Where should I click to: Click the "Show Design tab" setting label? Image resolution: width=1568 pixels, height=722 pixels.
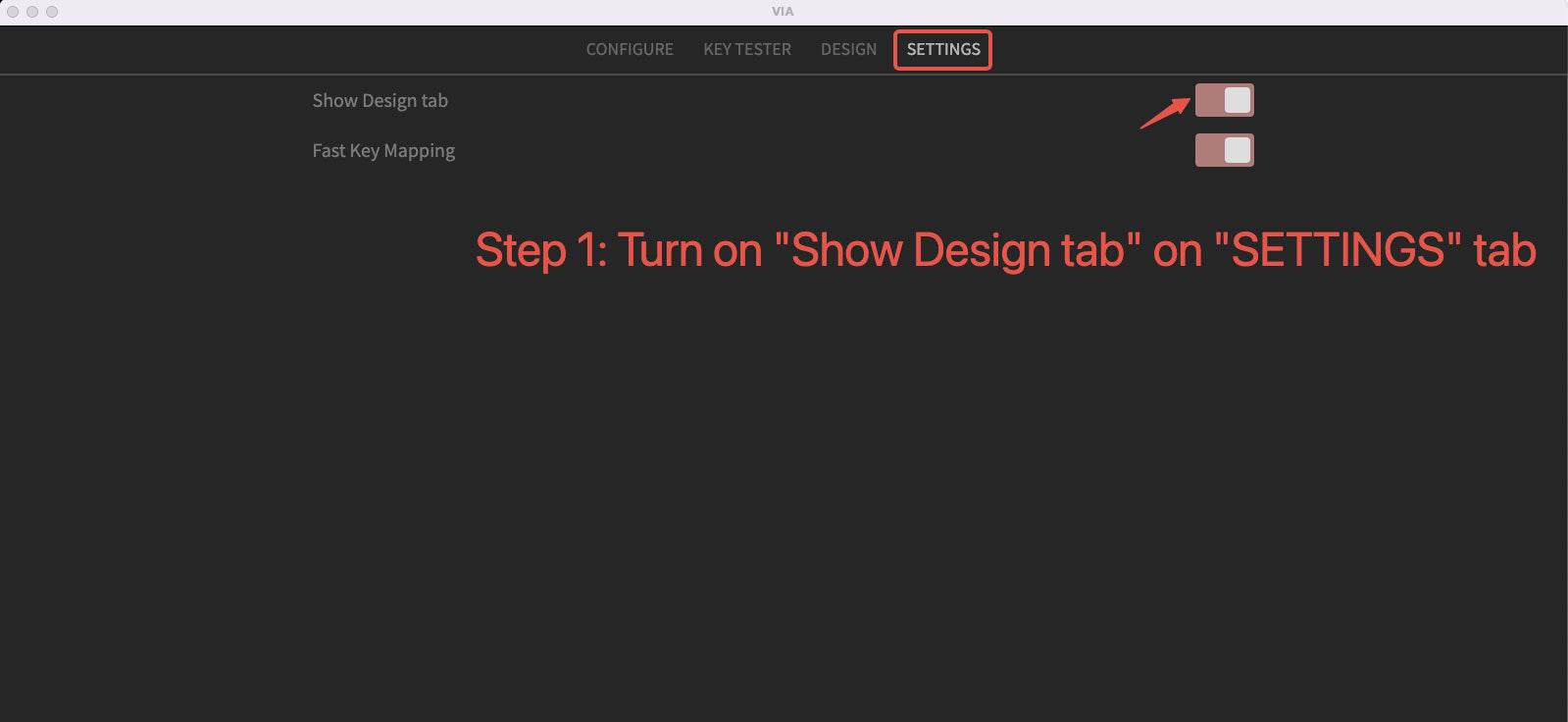pos(379,101)
